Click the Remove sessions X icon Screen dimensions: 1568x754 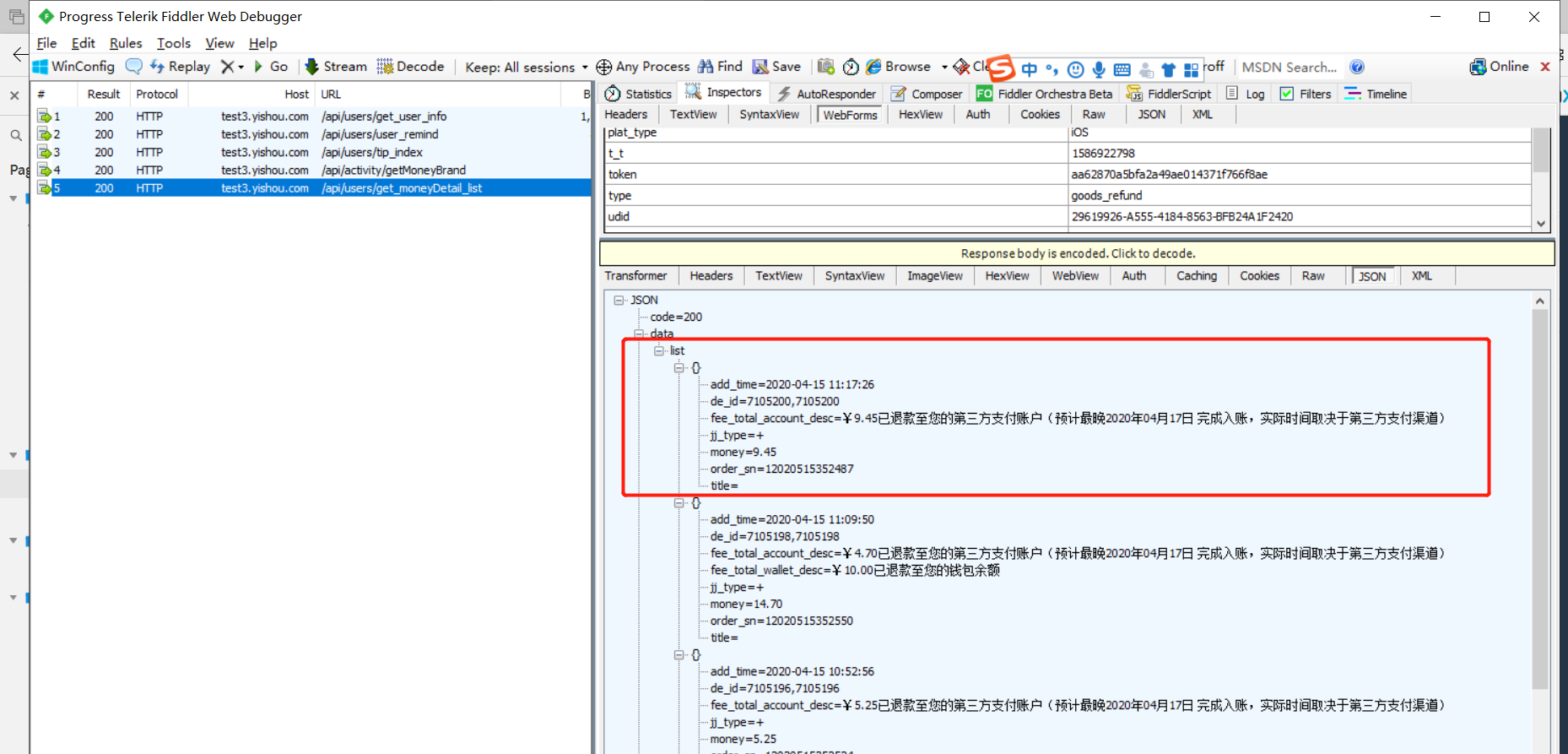click(x=228, y=67)
